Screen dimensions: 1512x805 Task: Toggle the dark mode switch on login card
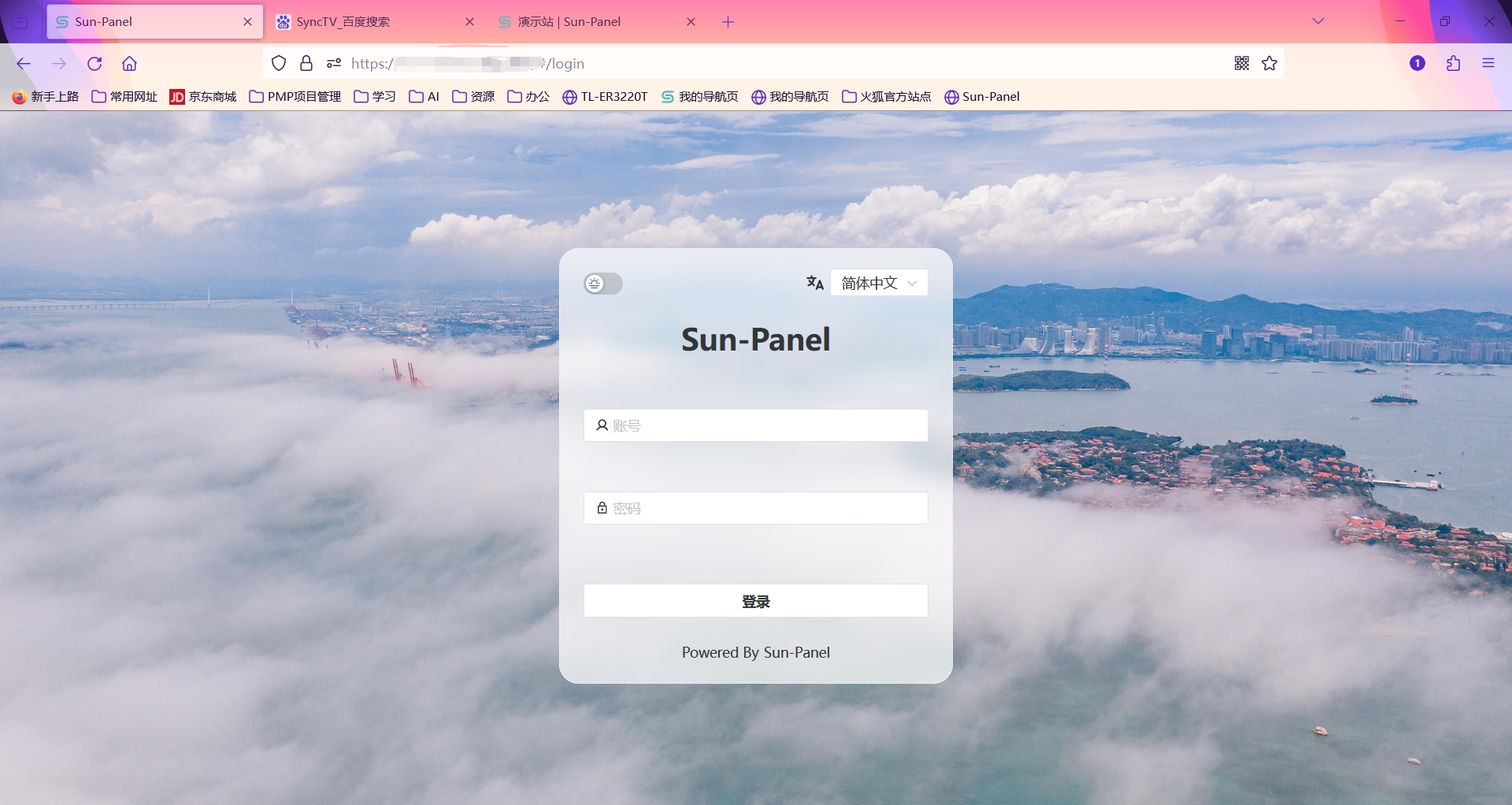coord(603,284)
